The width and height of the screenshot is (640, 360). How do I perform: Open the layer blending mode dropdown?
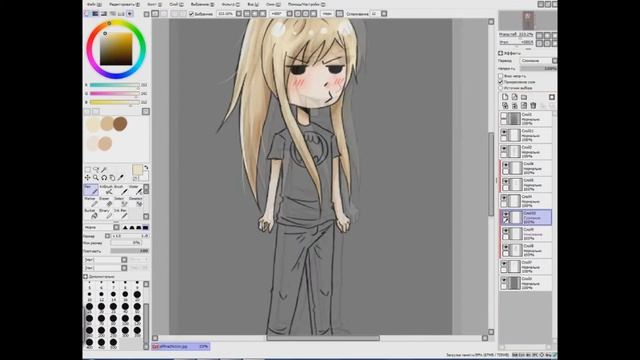click(x=538, y=60)
